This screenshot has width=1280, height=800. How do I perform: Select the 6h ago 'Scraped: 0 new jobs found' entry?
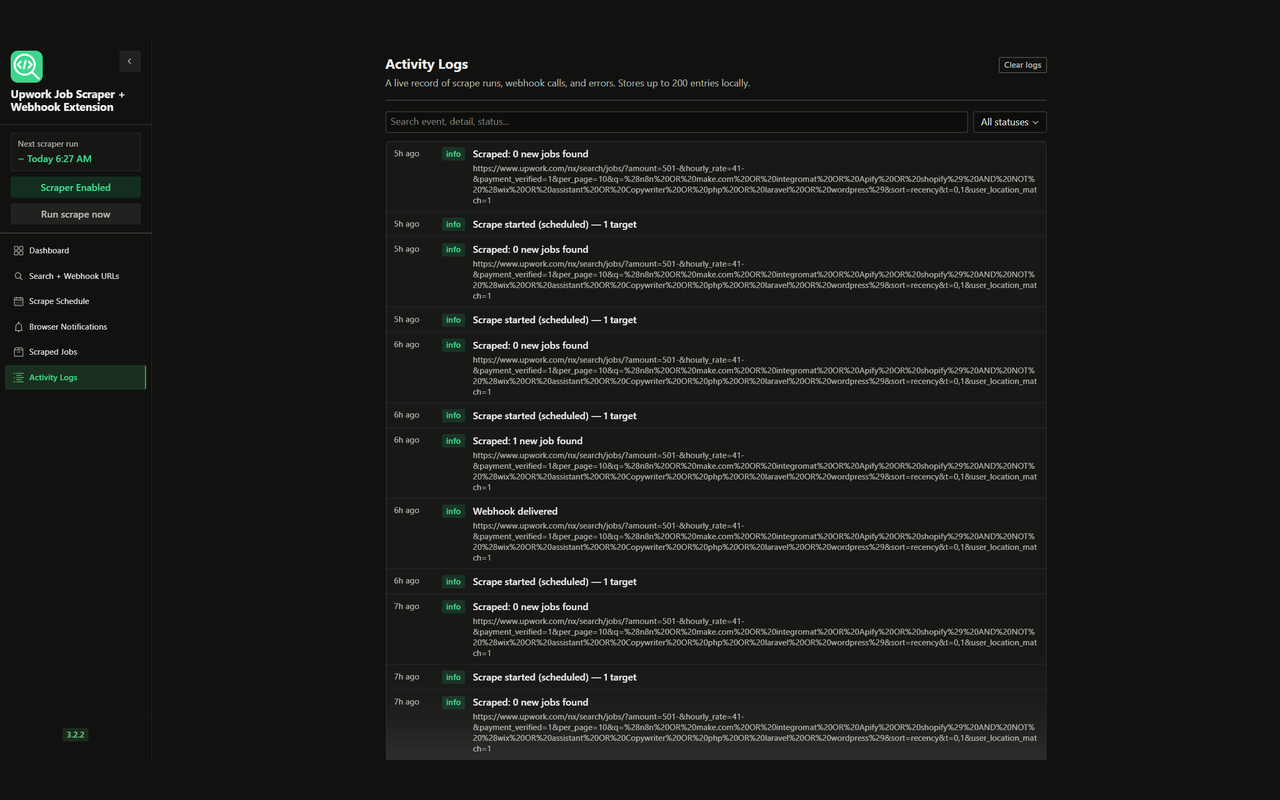point(716,368)
